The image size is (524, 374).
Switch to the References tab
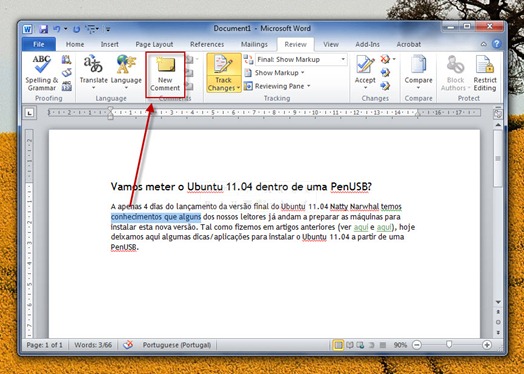click(x=207, y=44)
